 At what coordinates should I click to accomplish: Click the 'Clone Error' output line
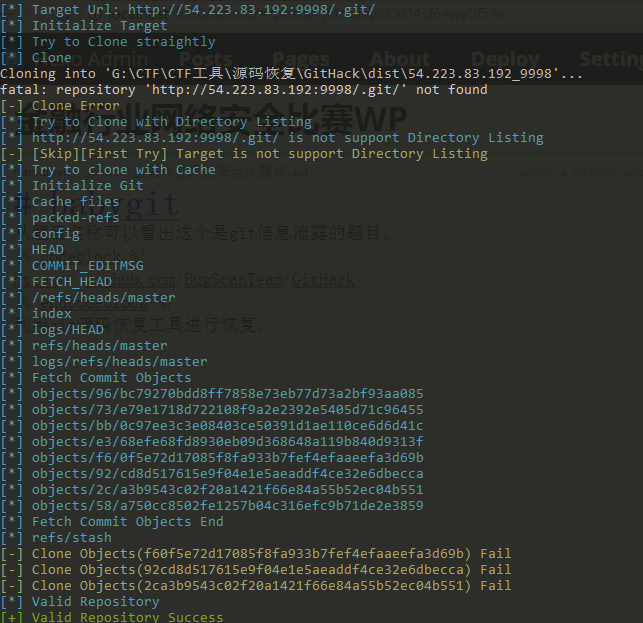(75, 106)
